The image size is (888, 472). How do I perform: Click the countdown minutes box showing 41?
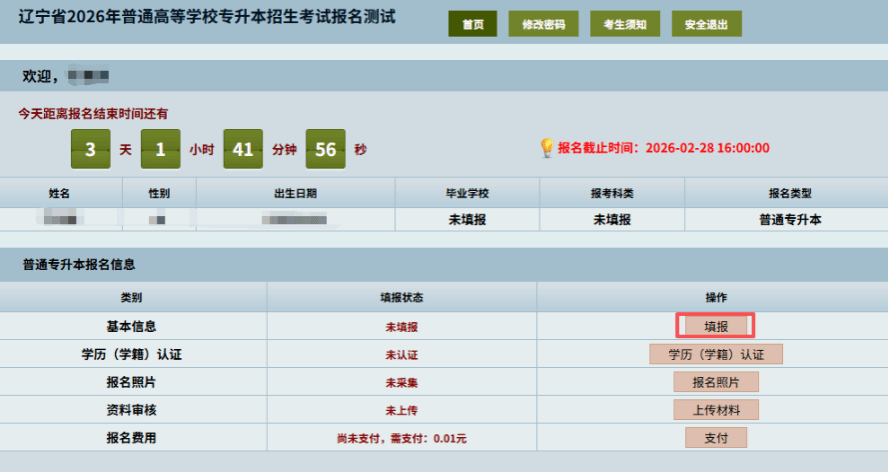tap(242, 150)
